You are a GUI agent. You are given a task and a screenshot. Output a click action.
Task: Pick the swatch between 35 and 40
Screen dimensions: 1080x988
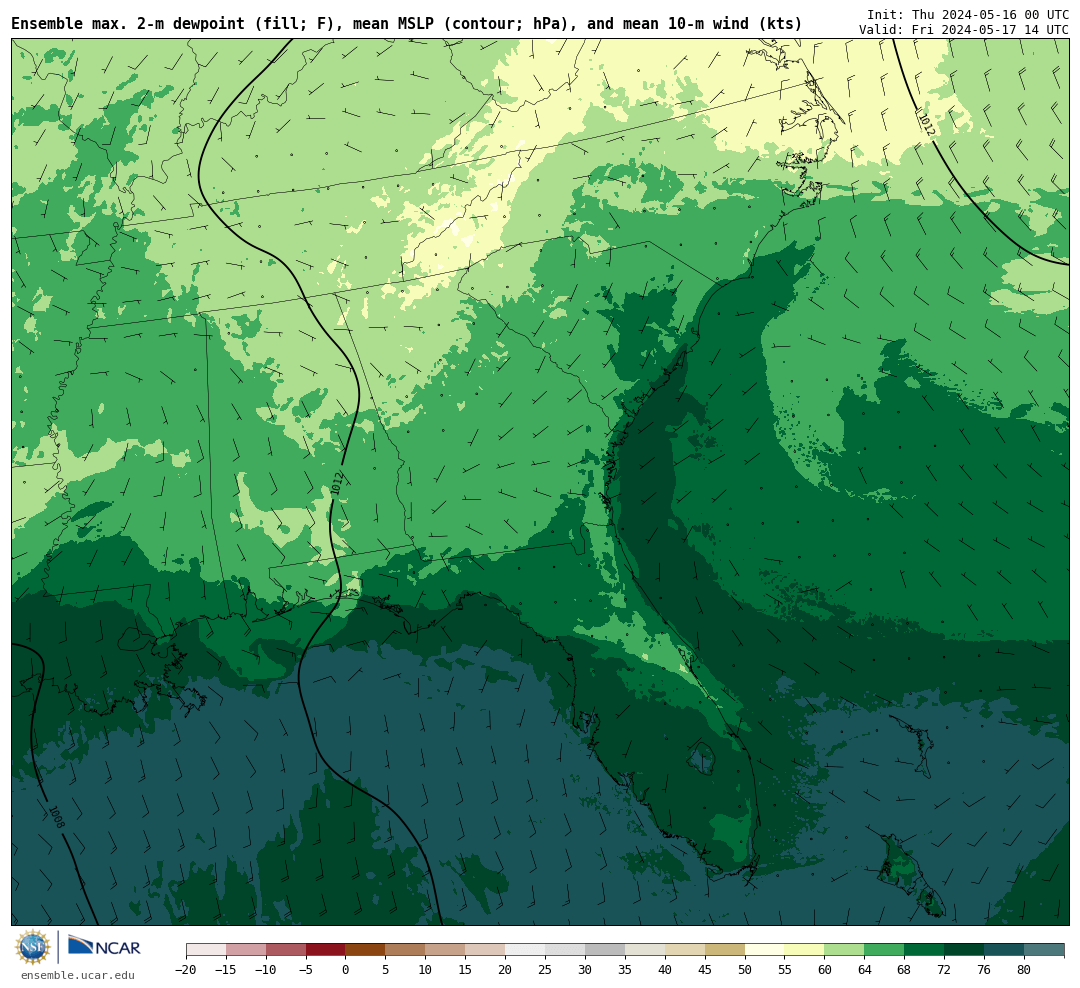(x=645, y=950)
